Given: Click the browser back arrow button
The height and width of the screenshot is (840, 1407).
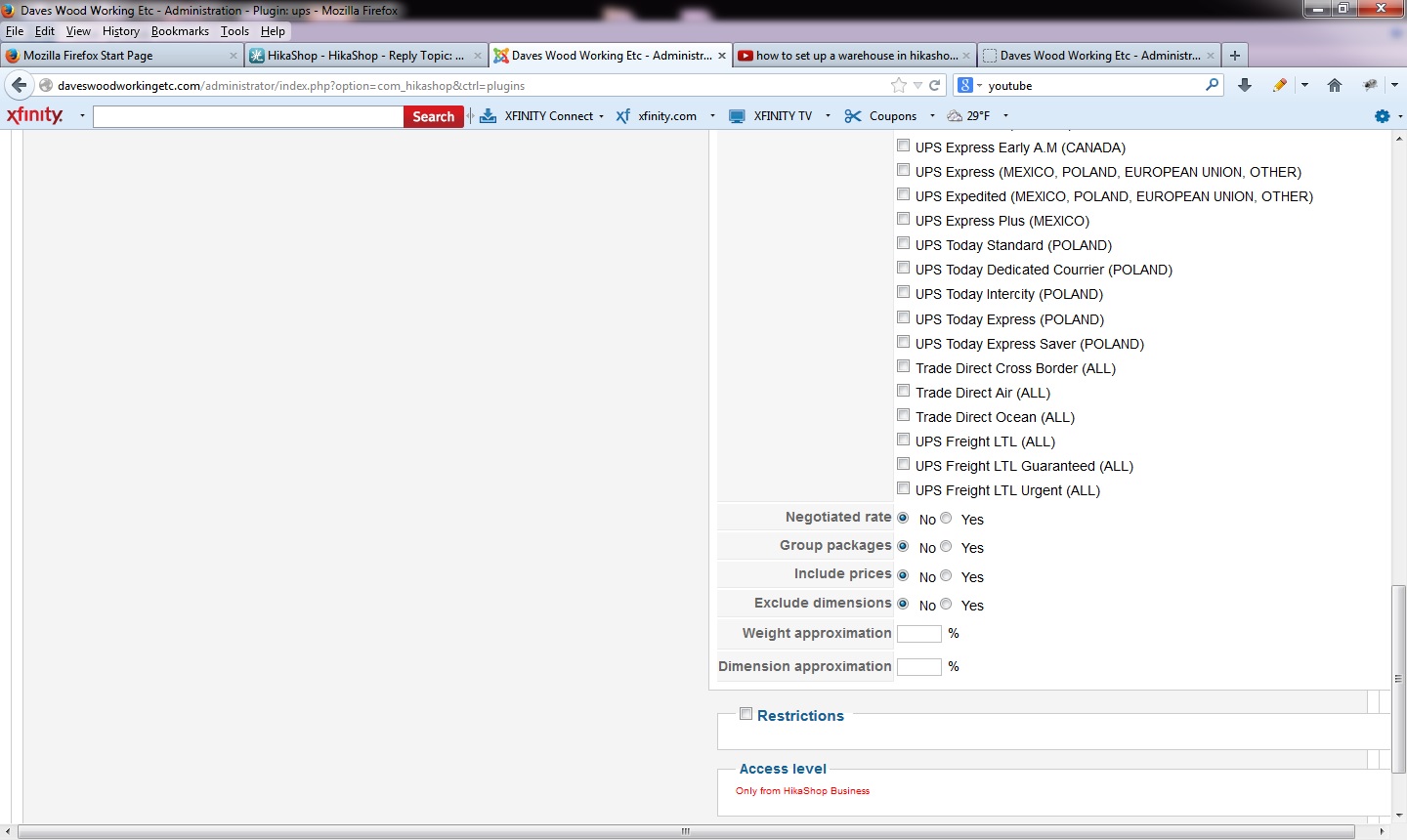Looking at the screenshot, I should 19,85.
